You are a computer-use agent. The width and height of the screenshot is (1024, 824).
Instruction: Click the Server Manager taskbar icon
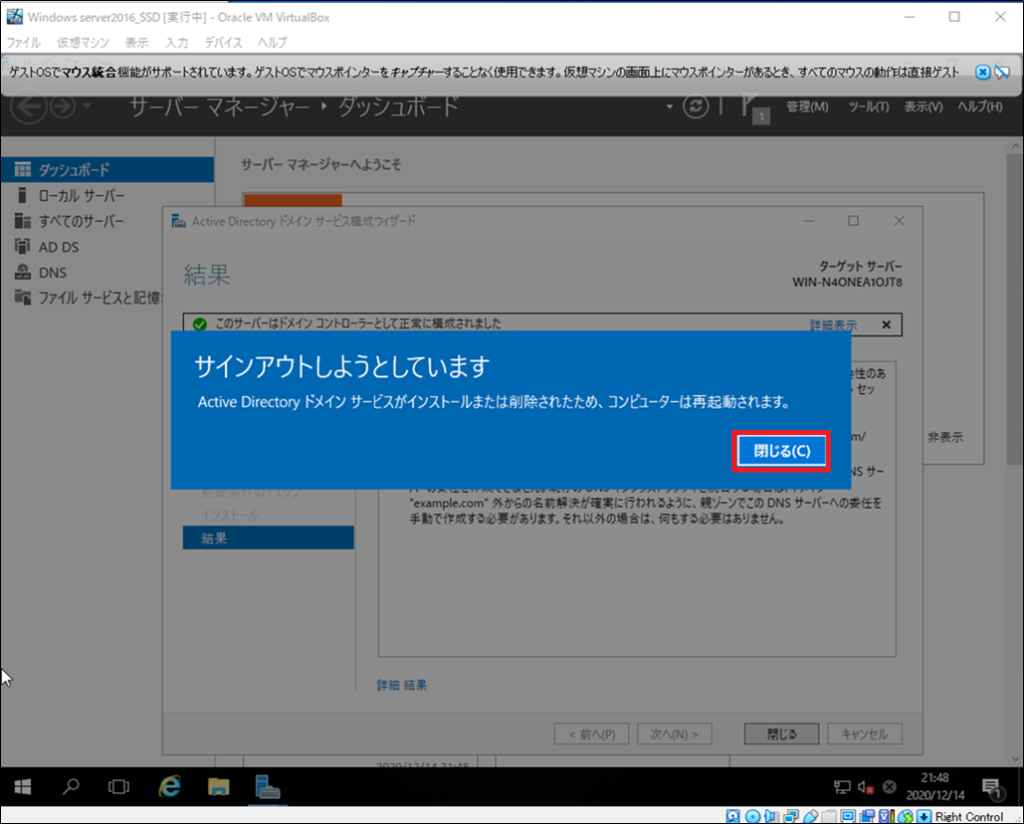(x=267, y=787)
